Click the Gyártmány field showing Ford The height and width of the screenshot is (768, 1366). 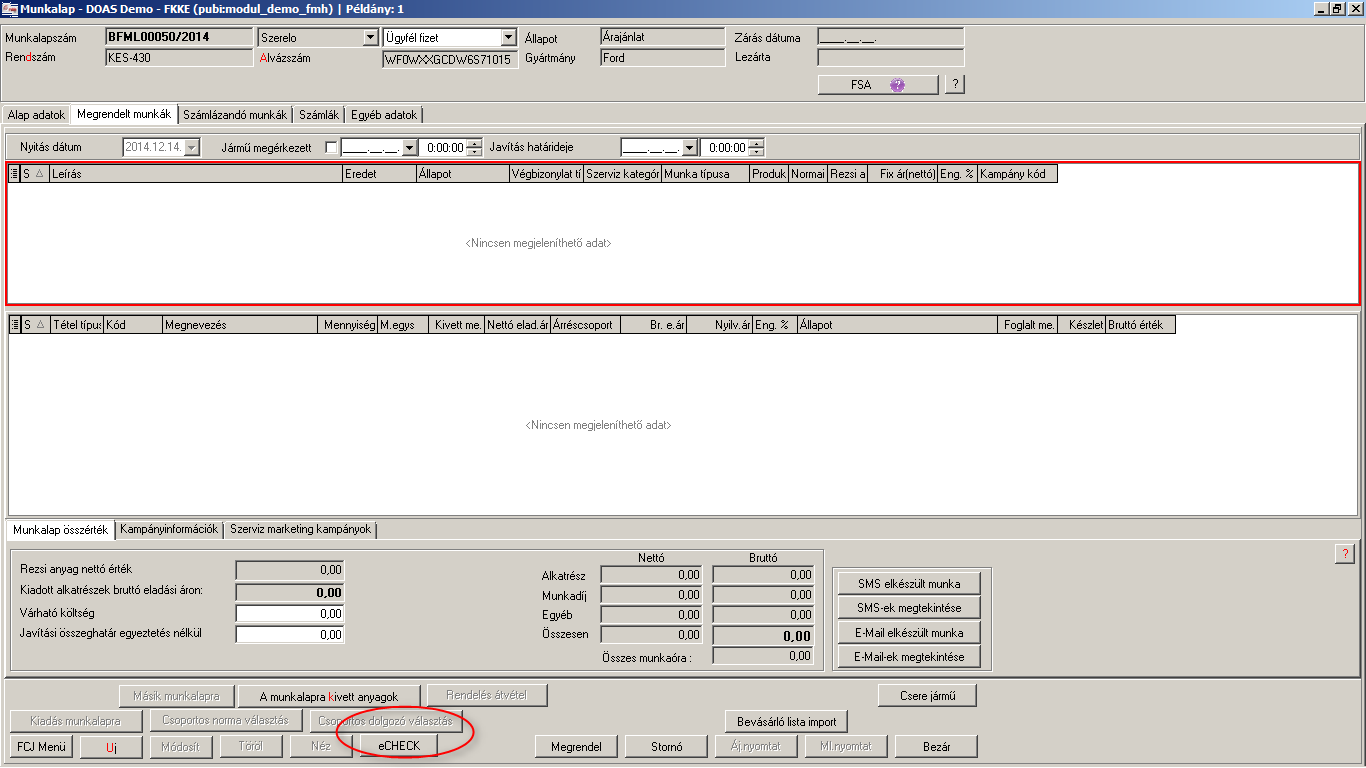click(x=662, y=57)
